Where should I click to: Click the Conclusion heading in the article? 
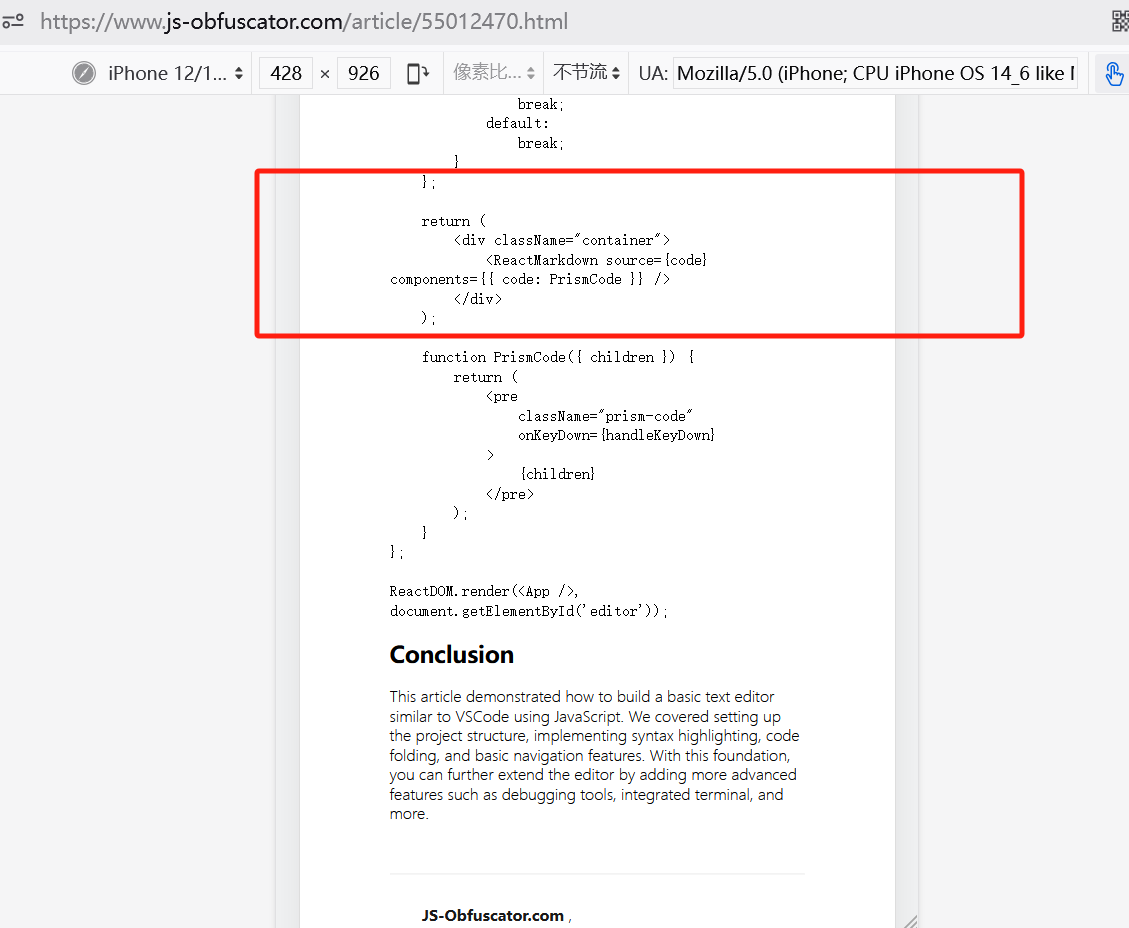(x=451, y=654)
